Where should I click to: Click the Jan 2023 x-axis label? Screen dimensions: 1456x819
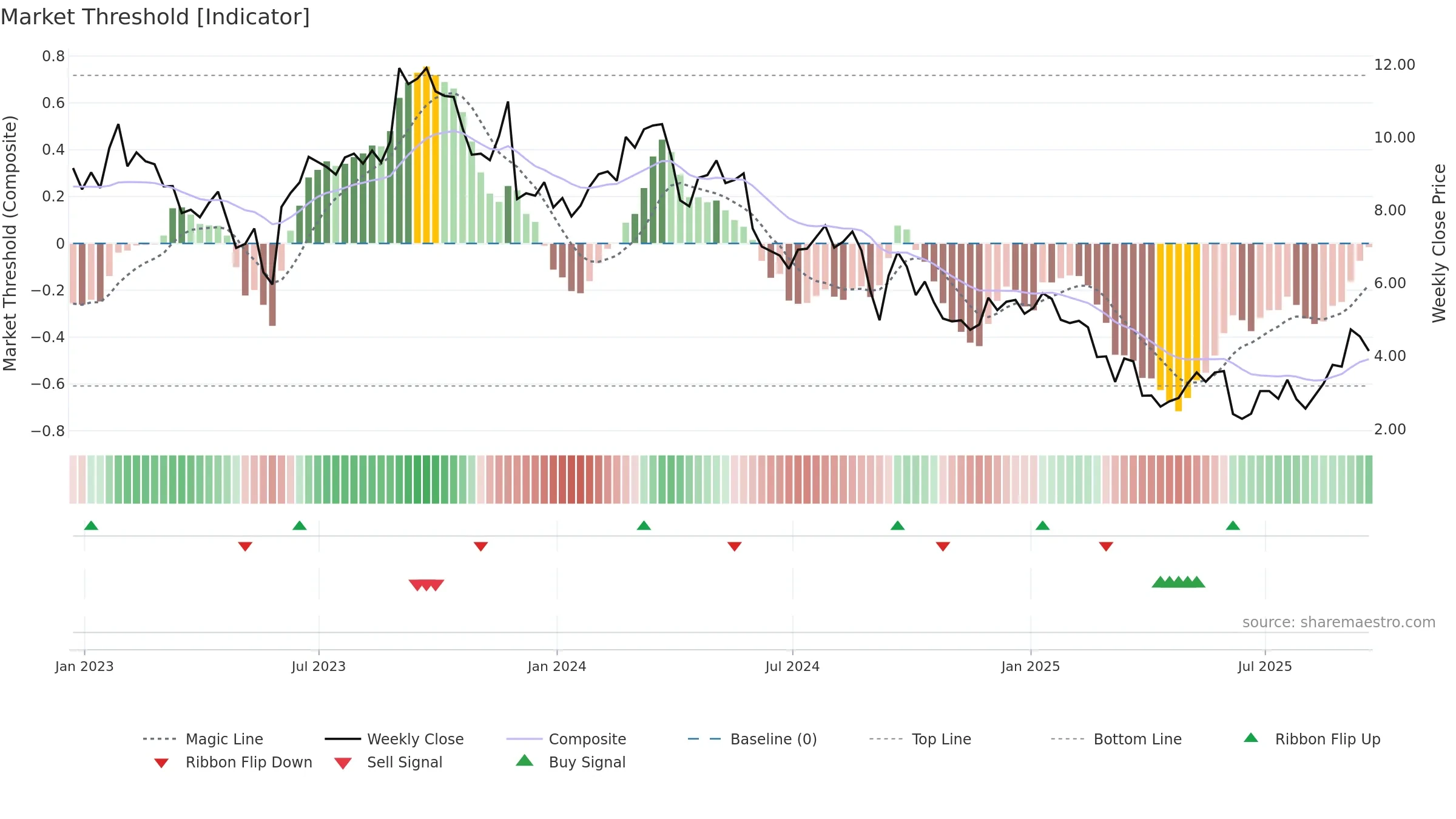[x=84, y=666]
